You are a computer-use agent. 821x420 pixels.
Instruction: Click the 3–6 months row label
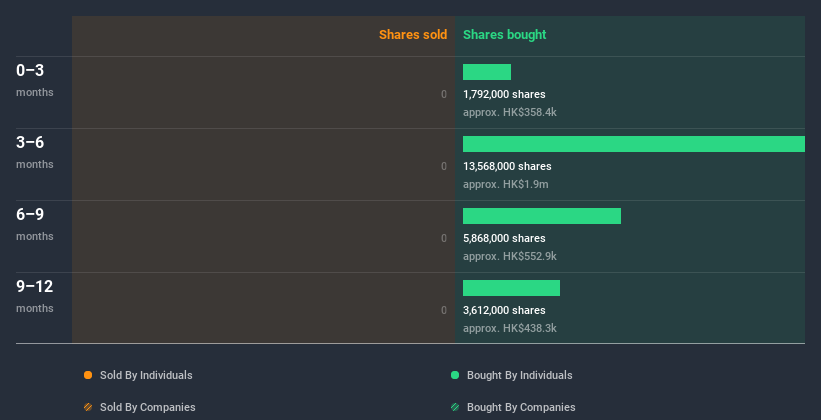pyautogui.click(x=35, y=152)
